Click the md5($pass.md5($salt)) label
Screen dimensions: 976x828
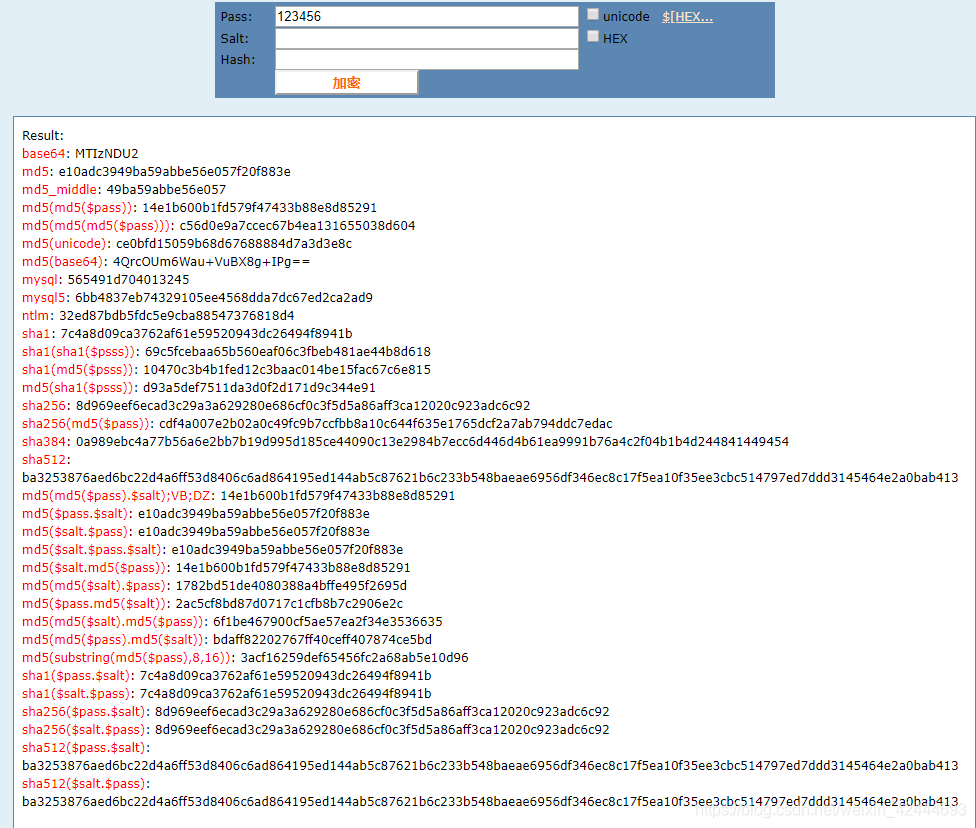pyautogui.click(x=95, y=605)
